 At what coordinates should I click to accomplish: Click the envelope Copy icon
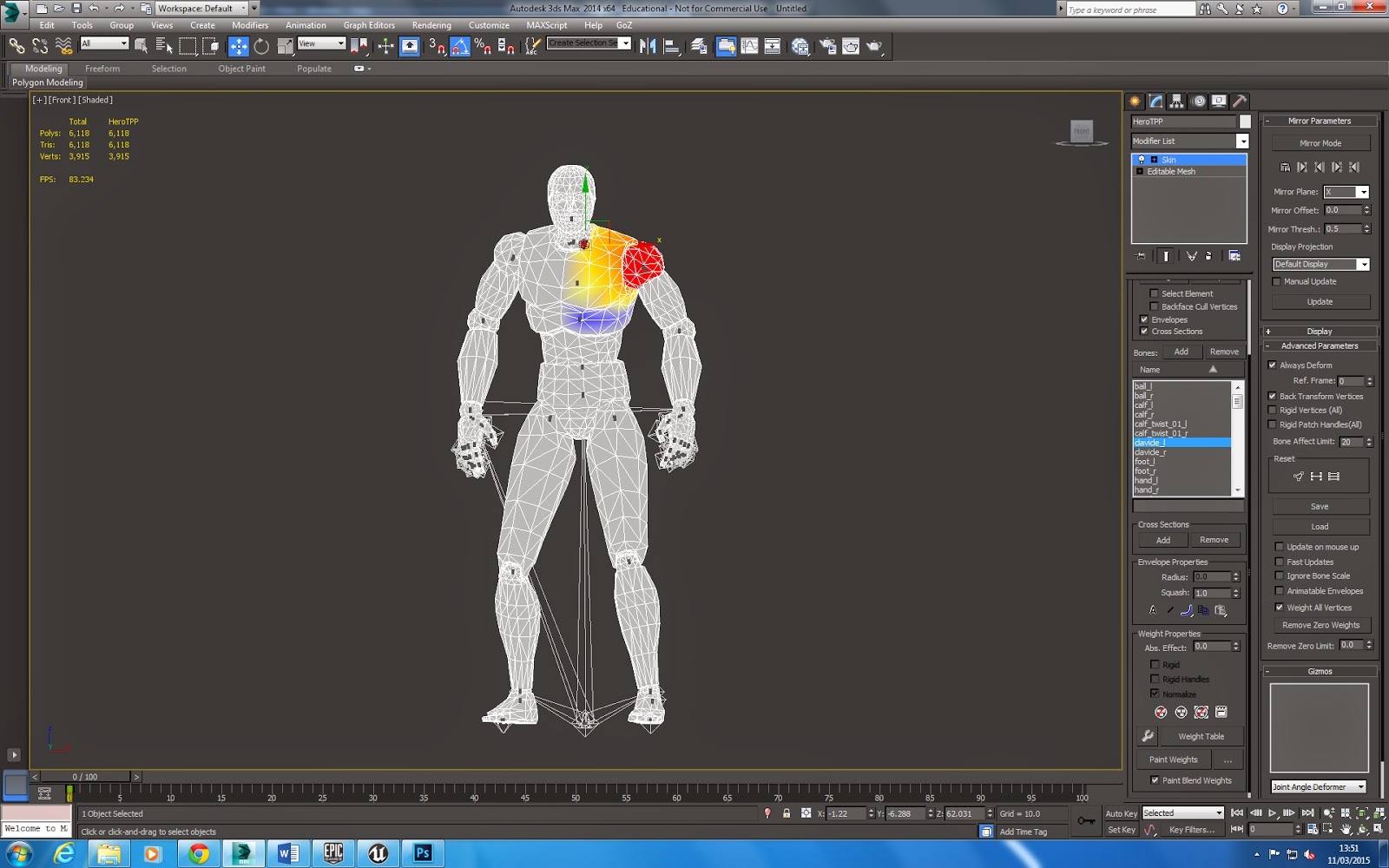pos(1203,610)
